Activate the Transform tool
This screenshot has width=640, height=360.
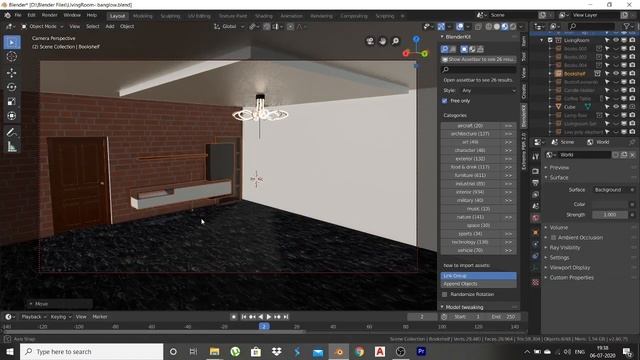coord(12,116)
